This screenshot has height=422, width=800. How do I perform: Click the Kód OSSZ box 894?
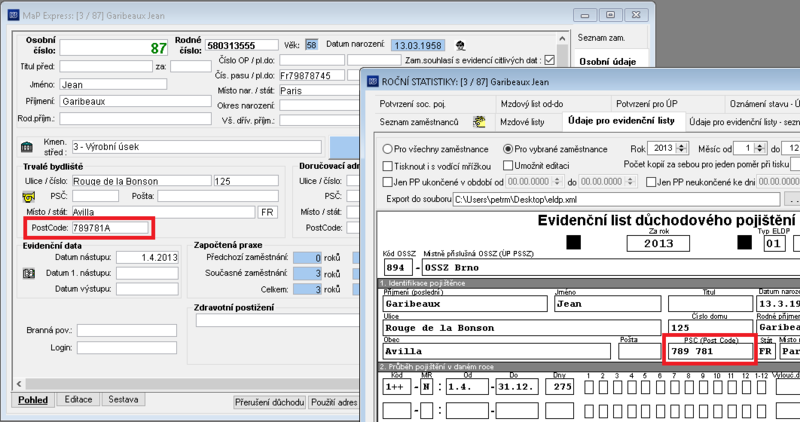(397, 267)
